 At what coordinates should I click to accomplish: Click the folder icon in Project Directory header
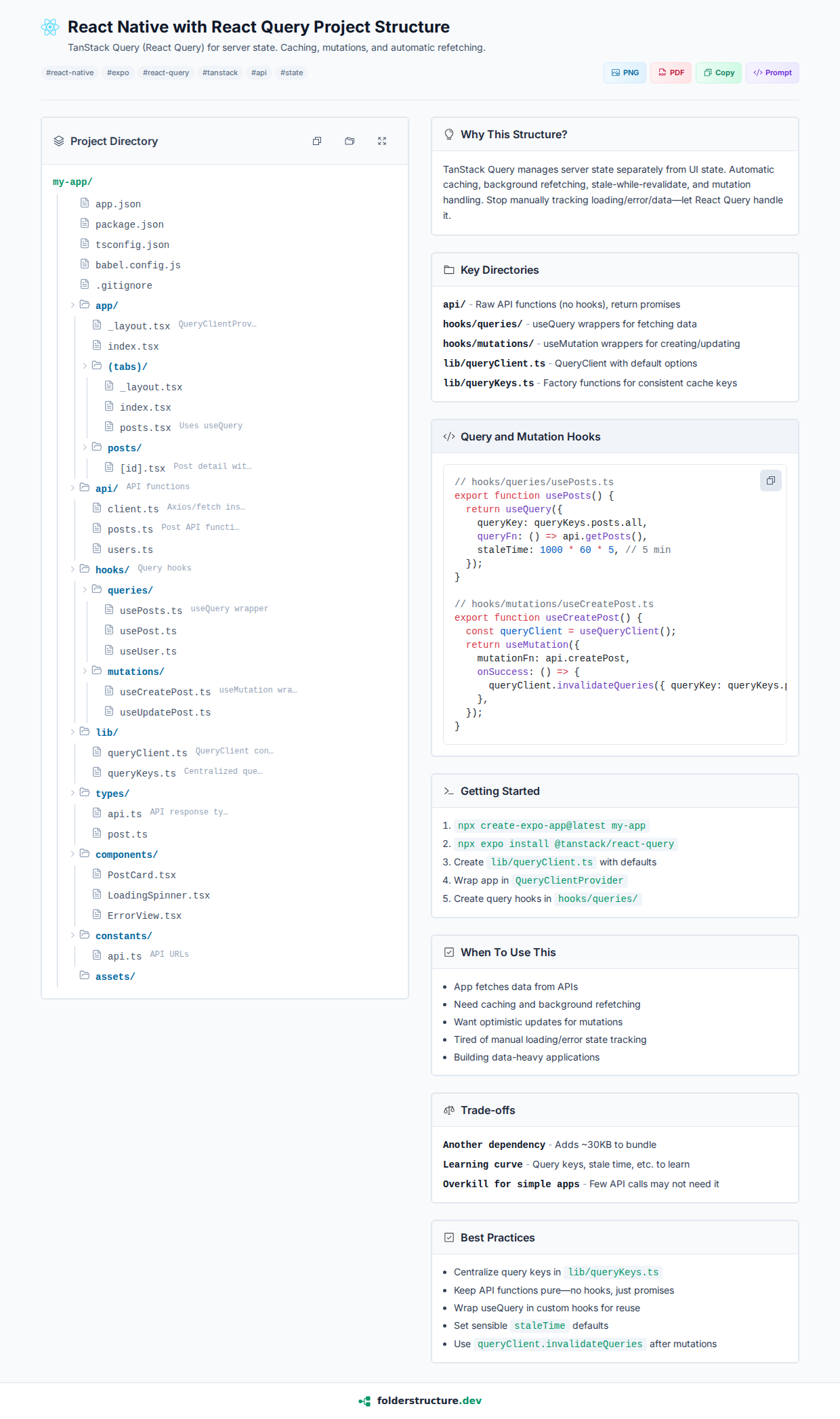pos(350,141)
